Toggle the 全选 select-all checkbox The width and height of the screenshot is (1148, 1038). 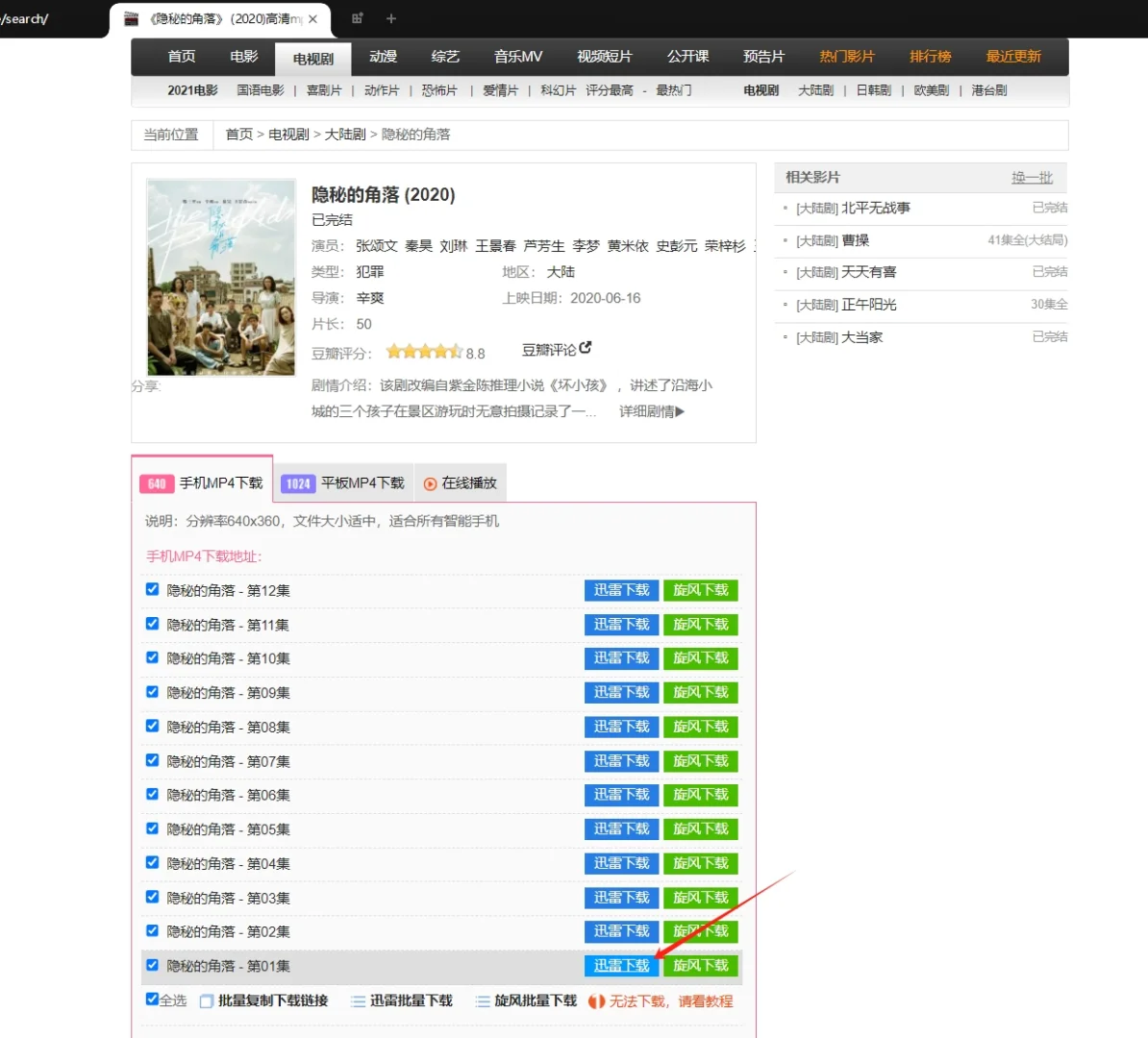point(152,1000)
